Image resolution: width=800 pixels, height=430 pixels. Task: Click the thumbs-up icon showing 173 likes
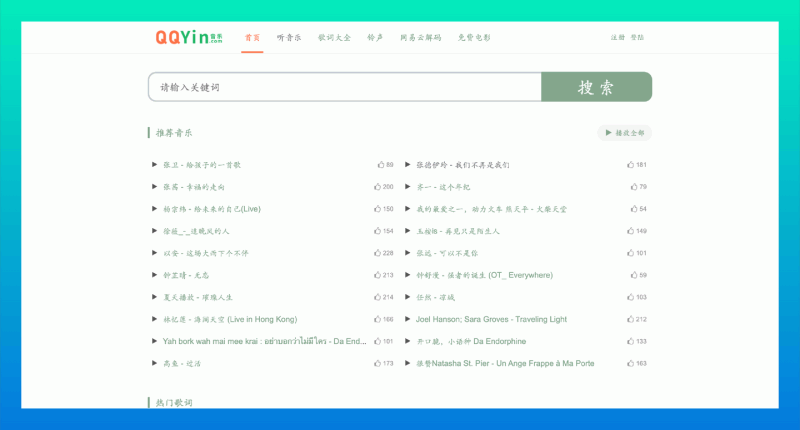pyautogui.click(x=377, y=363)
